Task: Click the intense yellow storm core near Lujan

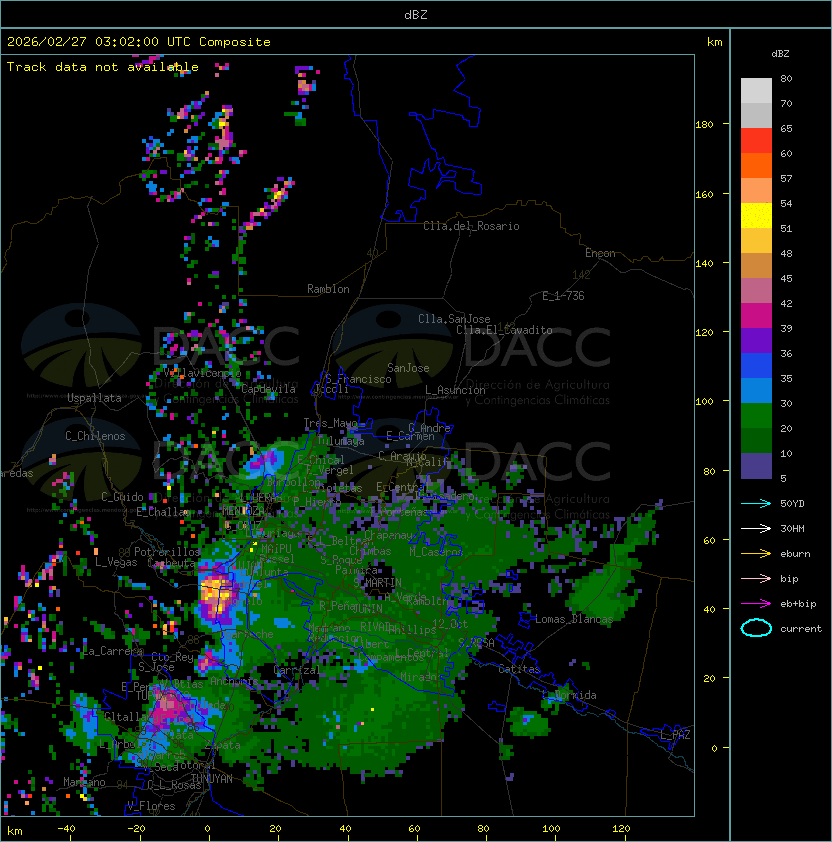Action: [216, 591]
